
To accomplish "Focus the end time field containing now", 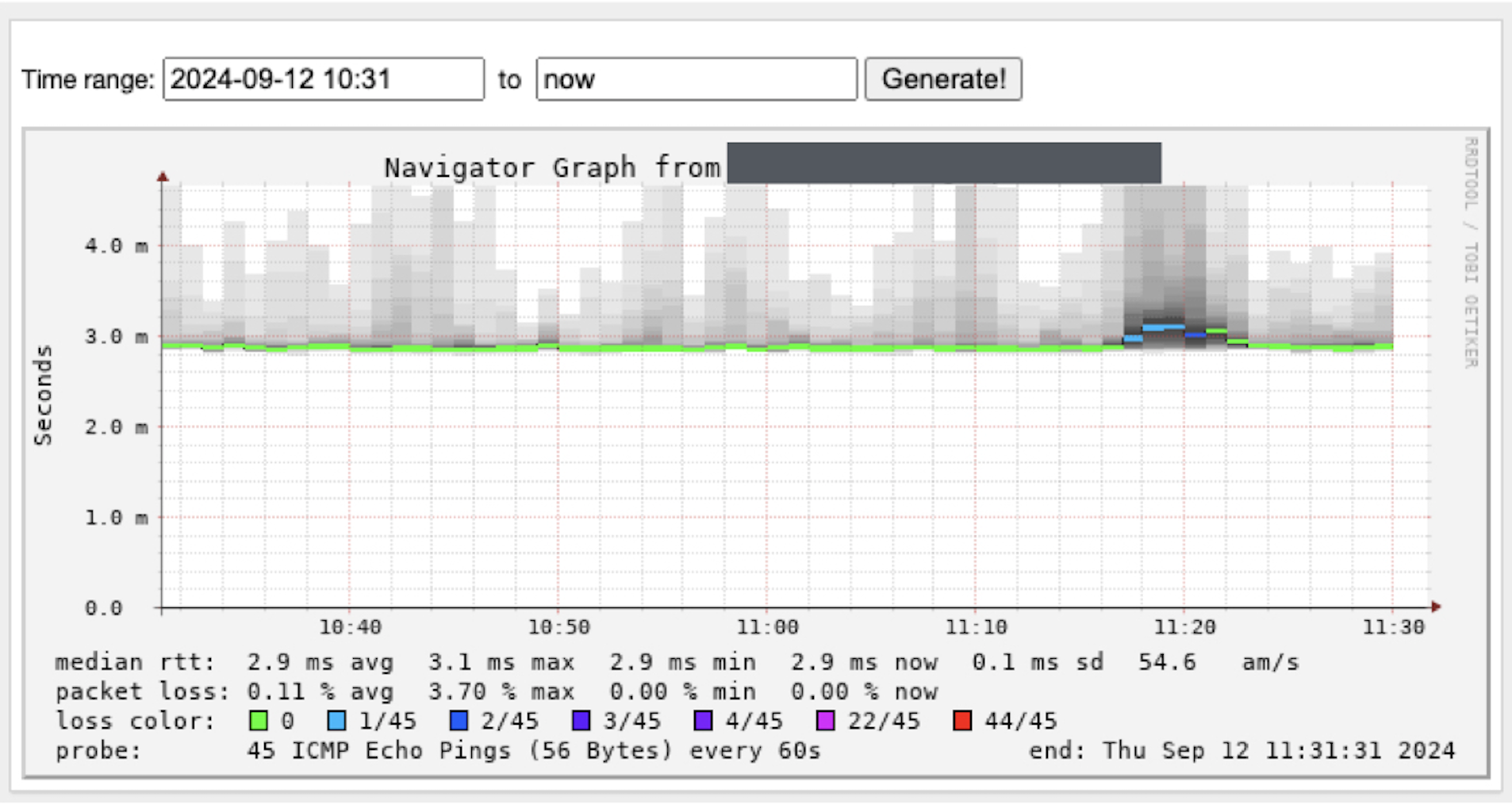I will coord(697,78).
